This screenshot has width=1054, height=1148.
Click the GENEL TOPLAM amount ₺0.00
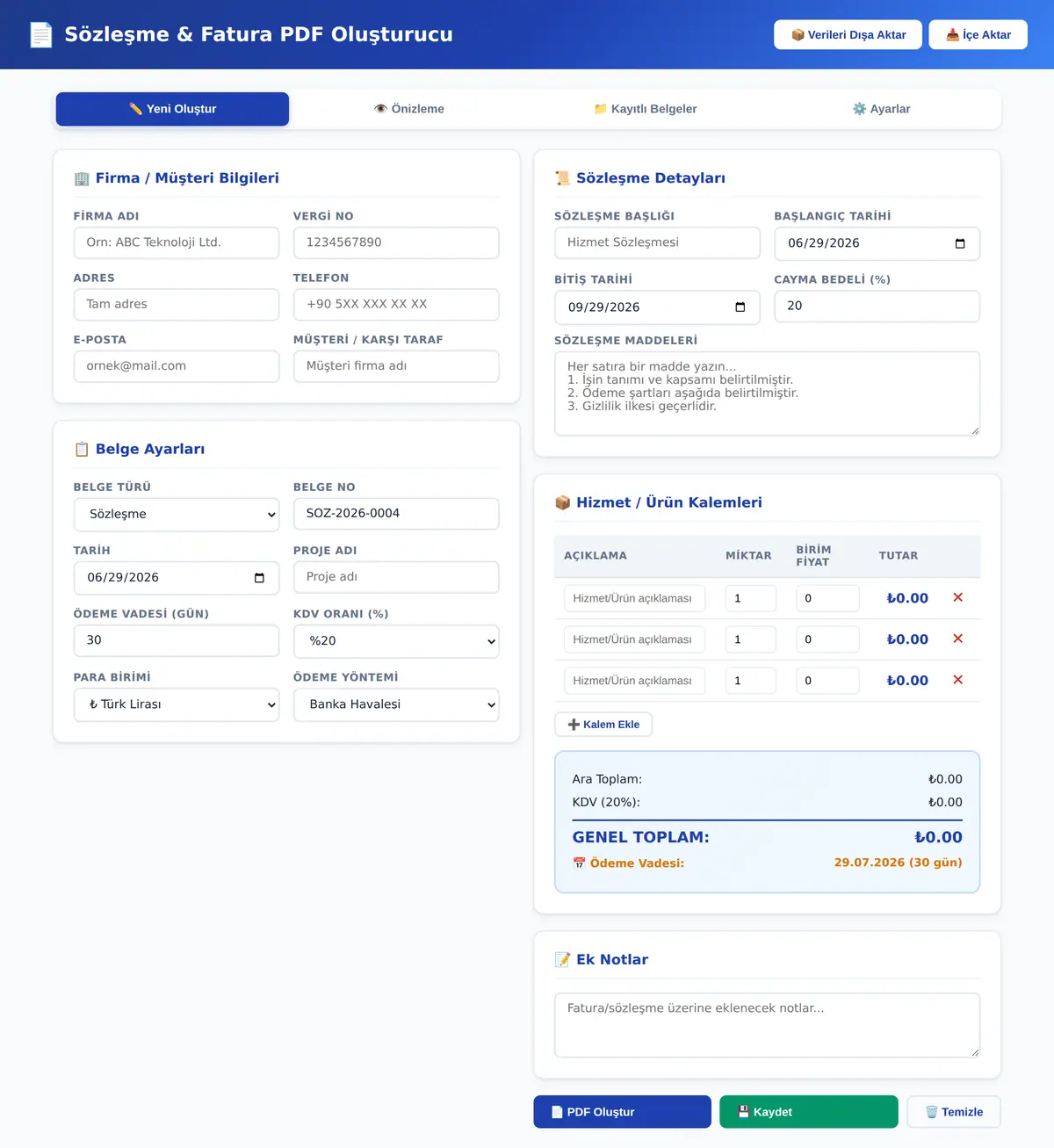tap(938, 838)
